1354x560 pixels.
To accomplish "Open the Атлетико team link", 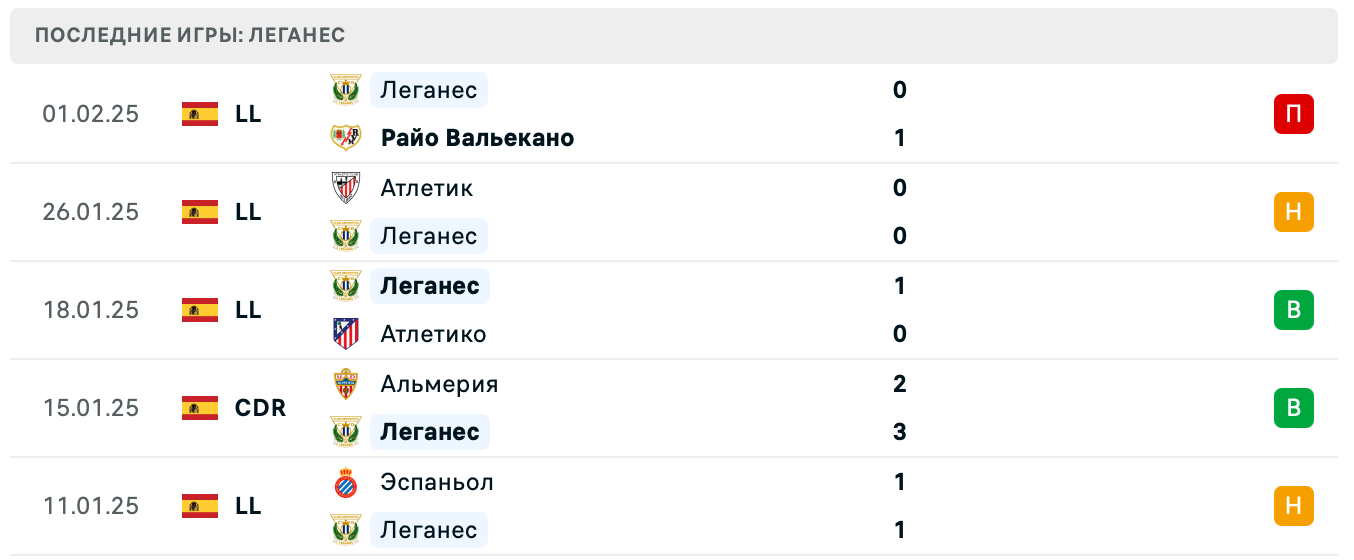I will [x=433, y=334].
